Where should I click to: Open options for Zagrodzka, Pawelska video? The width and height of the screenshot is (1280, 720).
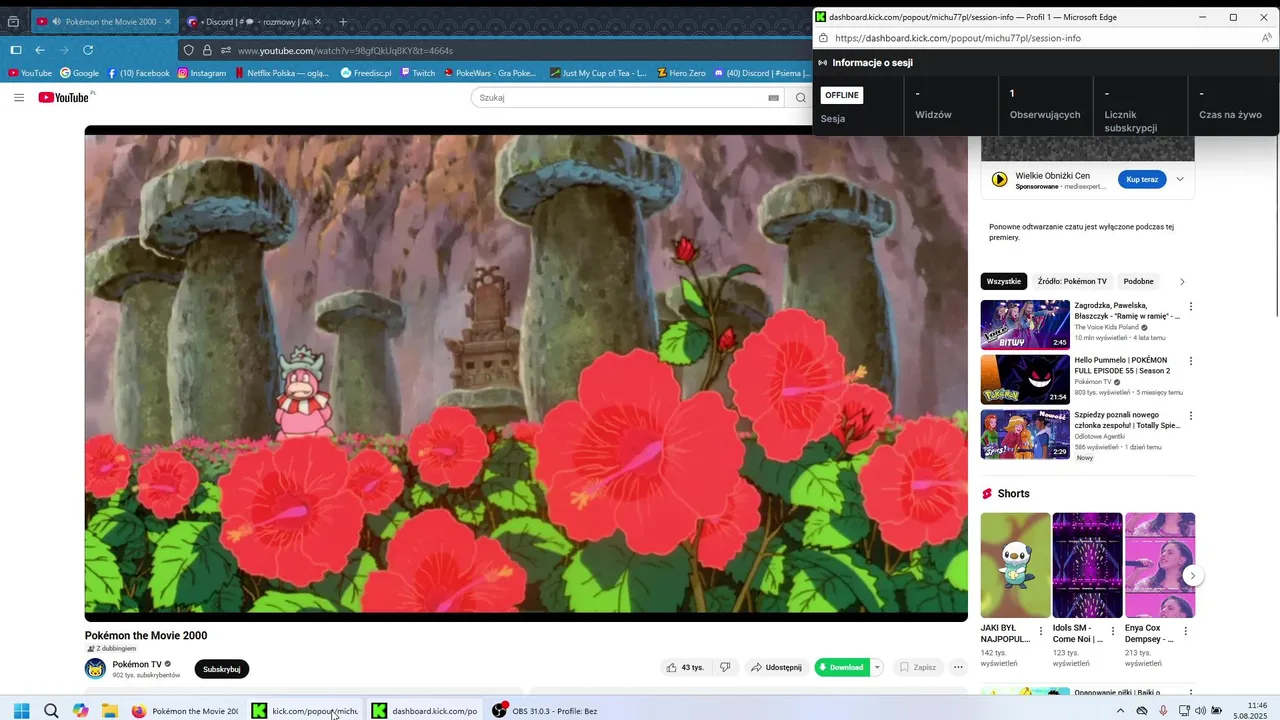coord(1190,307)
